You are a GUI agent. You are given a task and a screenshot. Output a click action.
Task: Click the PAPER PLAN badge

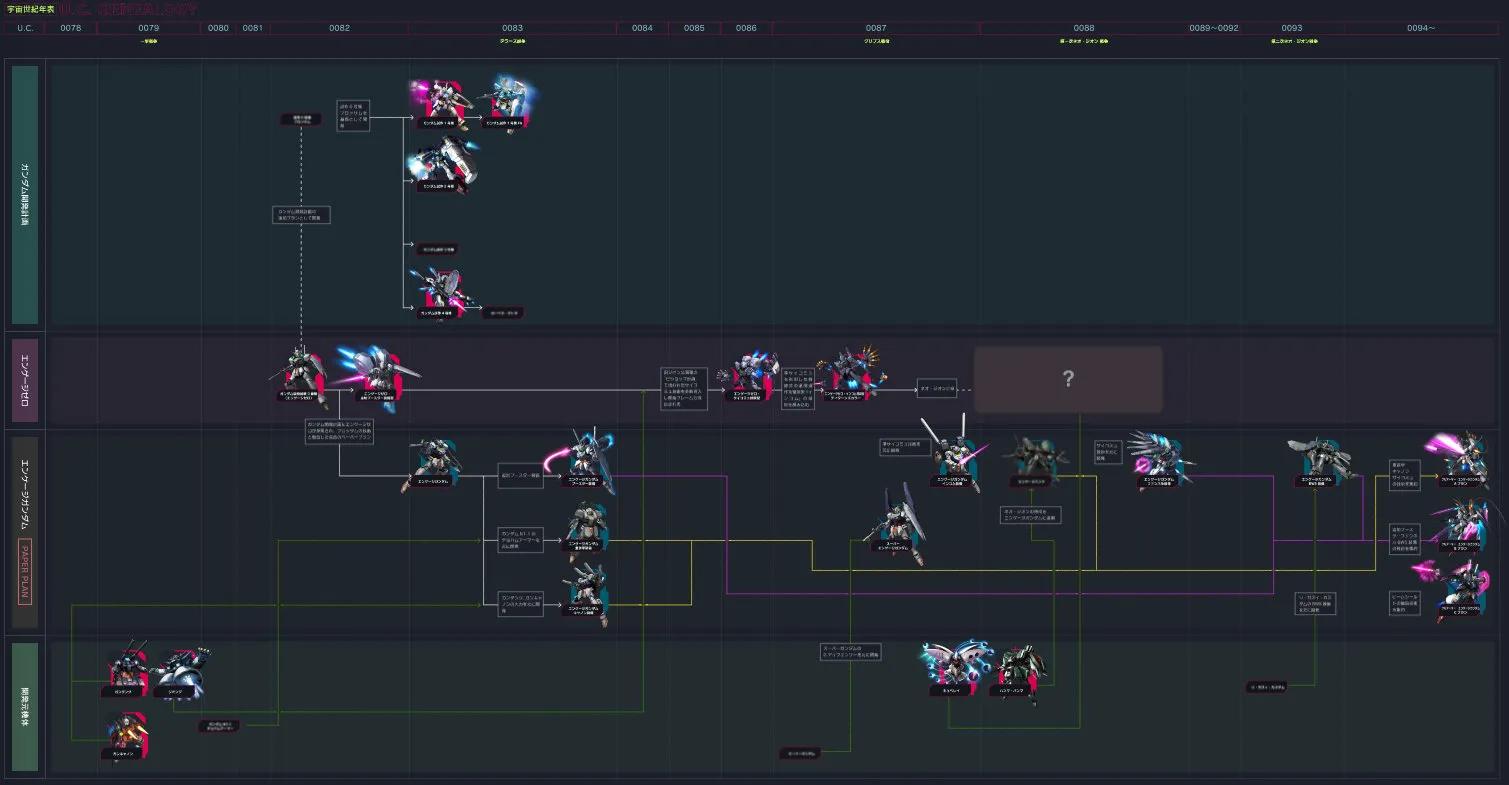(26, 574)
